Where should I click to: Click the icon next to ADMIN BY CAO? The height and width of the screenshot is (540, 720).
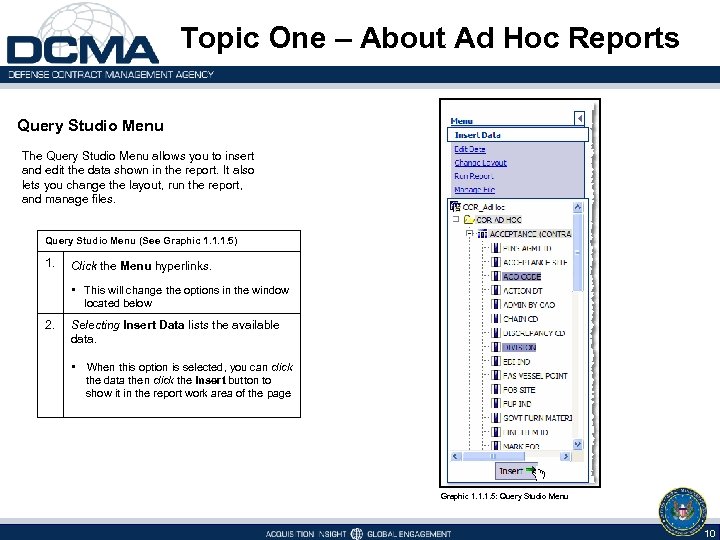click(x=496, y=304)
